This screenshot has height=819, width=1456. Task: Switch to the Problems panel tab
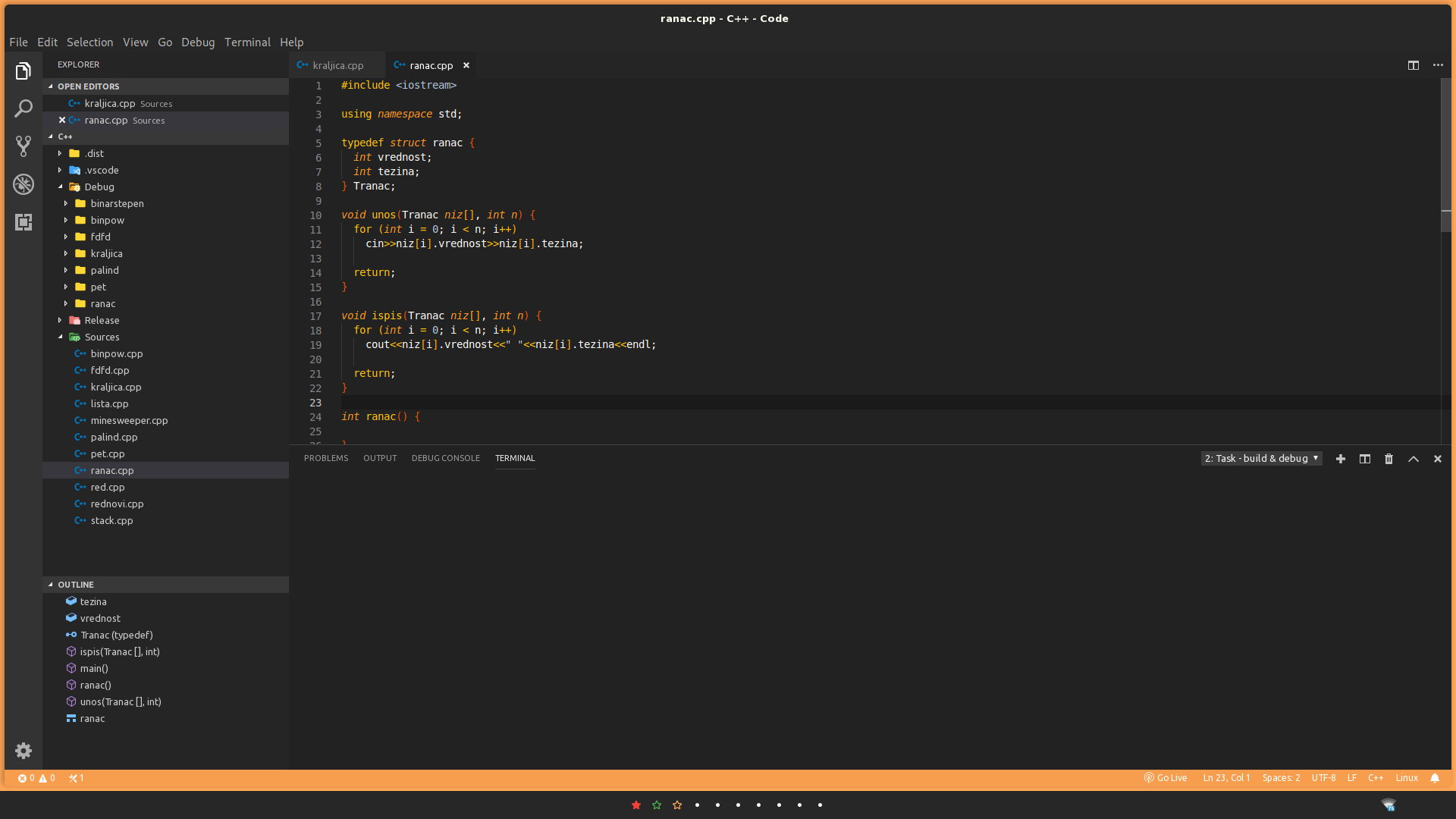pos(326,458)
